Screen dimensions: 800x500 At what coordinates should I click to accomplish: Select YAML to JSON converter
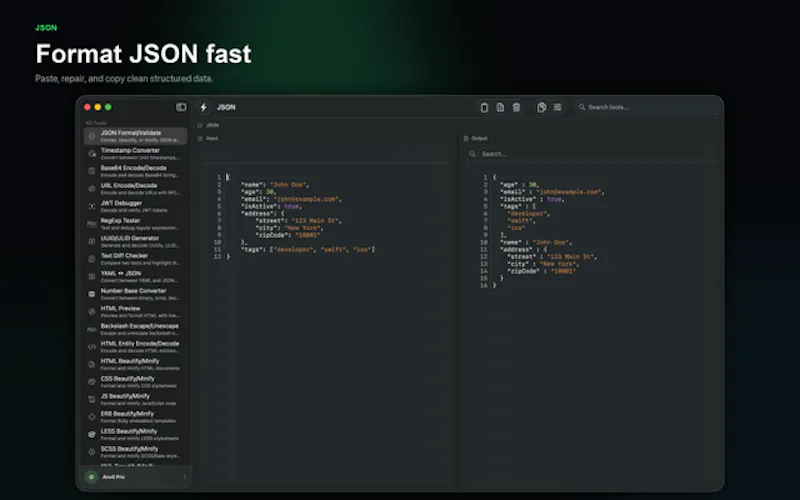tap(135, 277)
